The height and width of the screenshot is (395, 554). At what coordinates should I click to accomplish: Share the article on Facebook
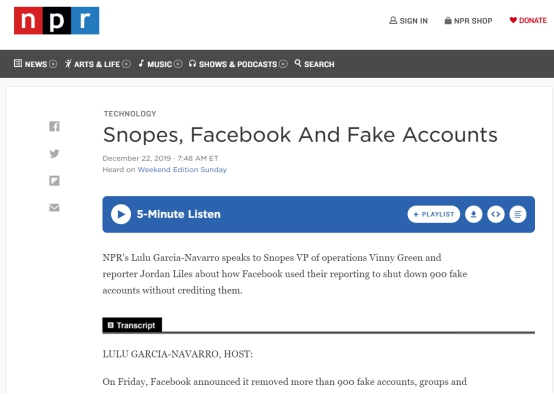coord(54,126)
